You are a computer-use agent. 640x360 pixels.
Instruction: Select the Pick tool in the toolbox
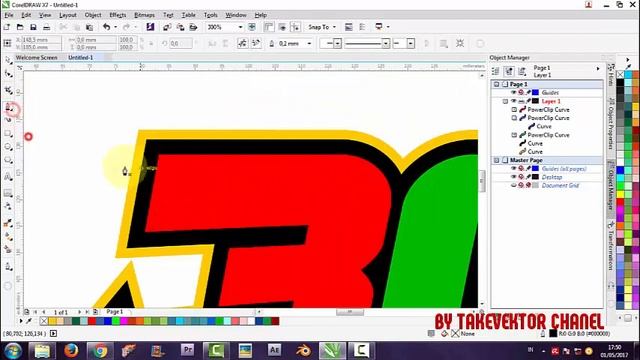(8, 60)
